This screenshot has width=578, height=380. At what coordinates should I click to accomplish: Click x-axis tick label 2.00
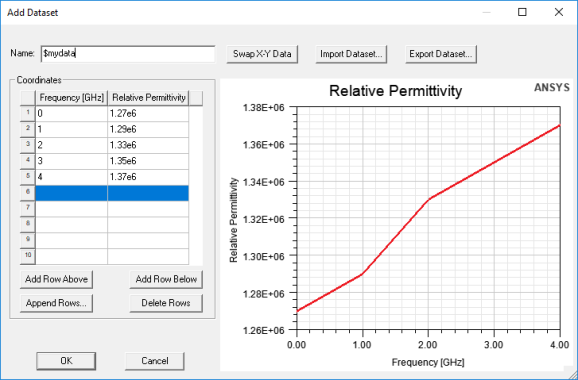(428, 345)
